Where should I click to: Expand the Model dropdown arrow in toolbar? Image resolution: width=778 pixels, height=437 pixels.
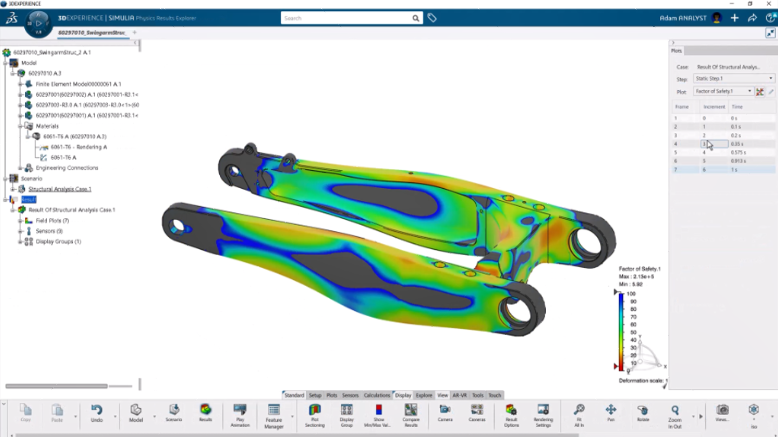point(154,416)
